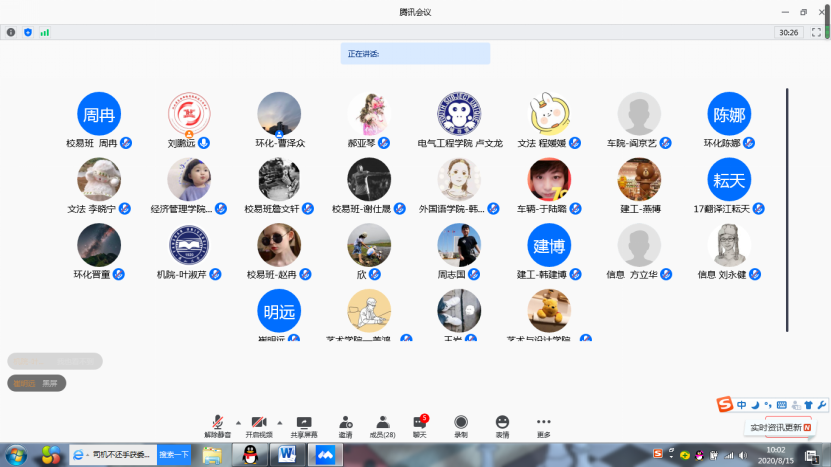
Task: Start screen sharing with 共享屏幕 icon
Action: tap(304, 426)
